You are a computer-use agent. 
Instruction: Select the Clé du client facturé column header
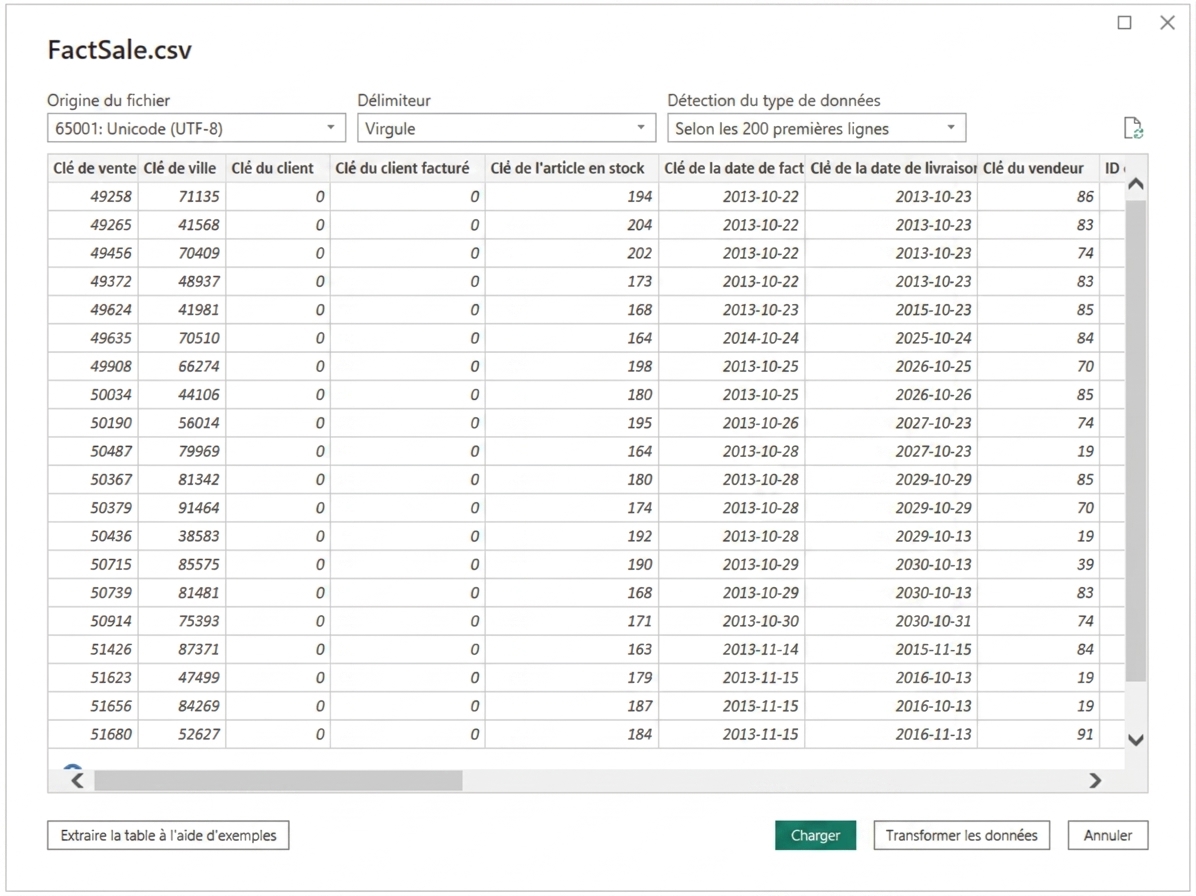(407, 168)
